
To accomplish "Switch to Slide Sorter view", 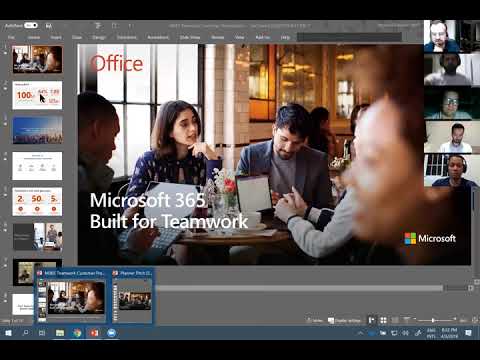I will tap(383, 320).
